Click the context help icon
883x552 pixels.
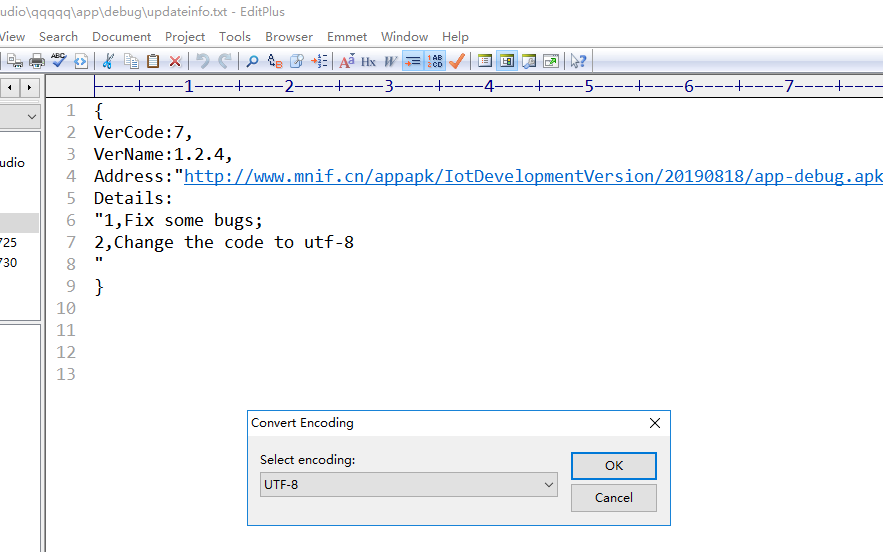pos(578,61)
